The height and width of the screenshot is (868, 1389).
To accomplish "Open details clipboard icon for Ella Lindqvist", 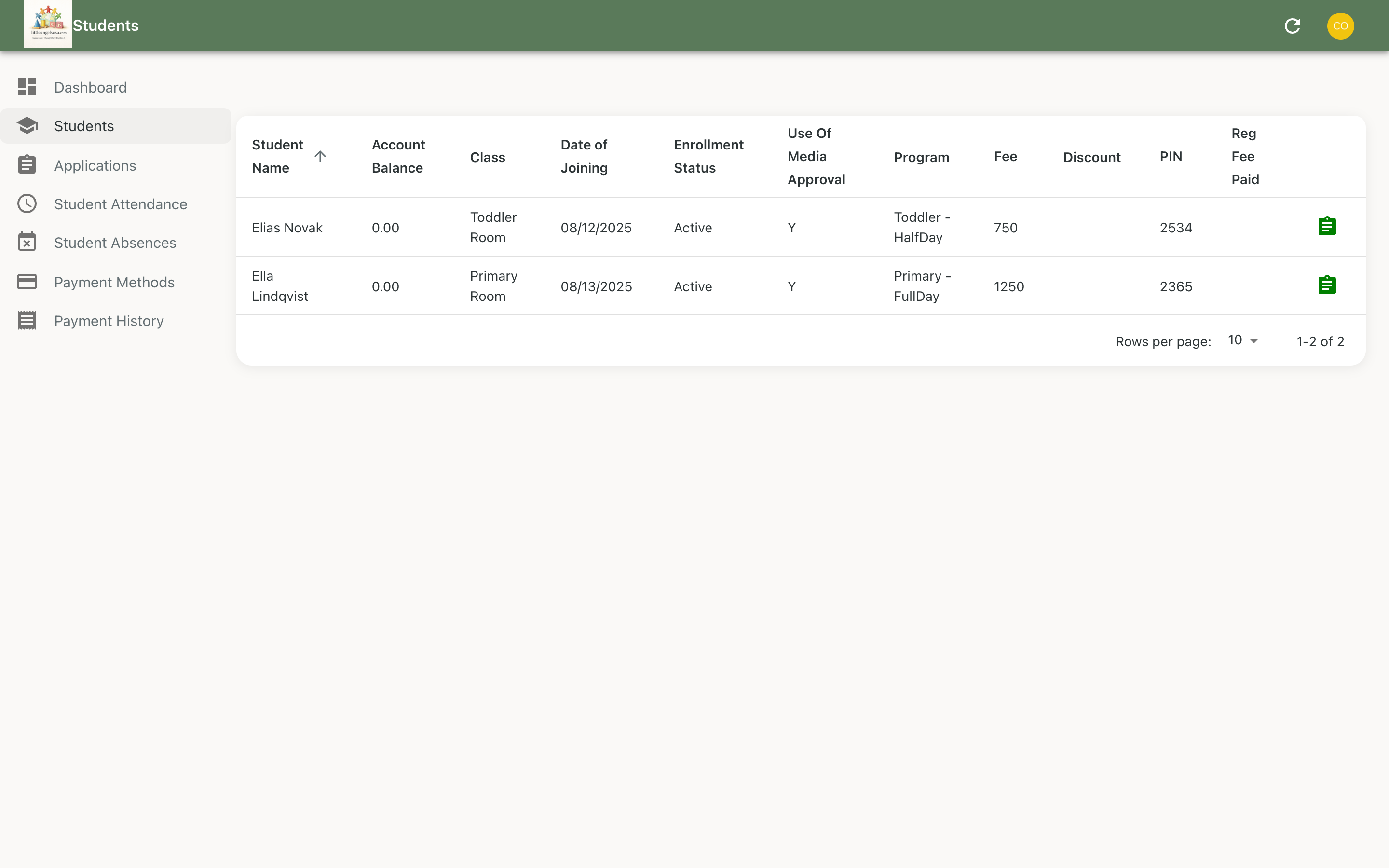I will point(1327,285).
